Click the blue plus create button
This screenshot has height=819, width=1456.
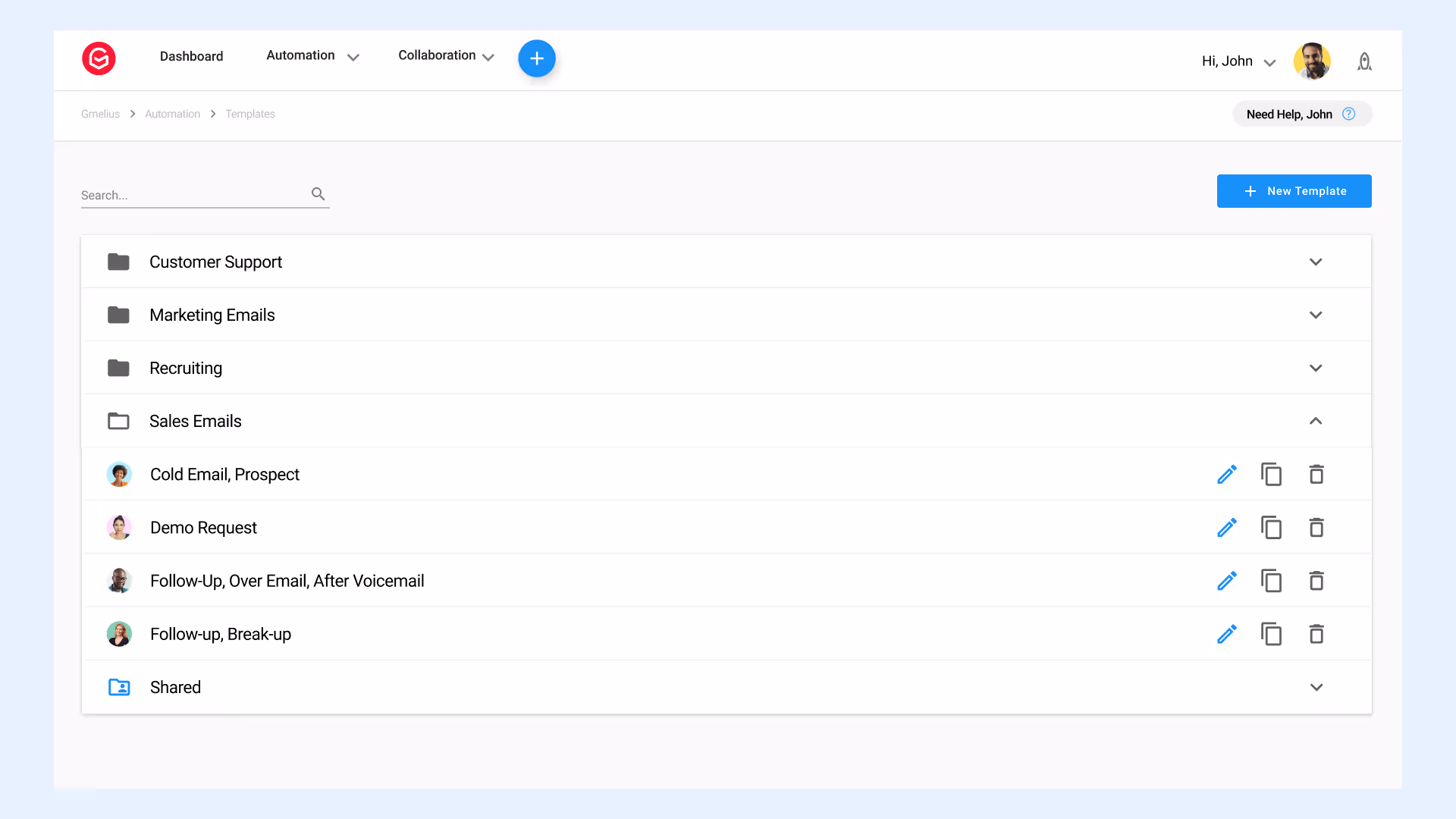pos(537,58)
